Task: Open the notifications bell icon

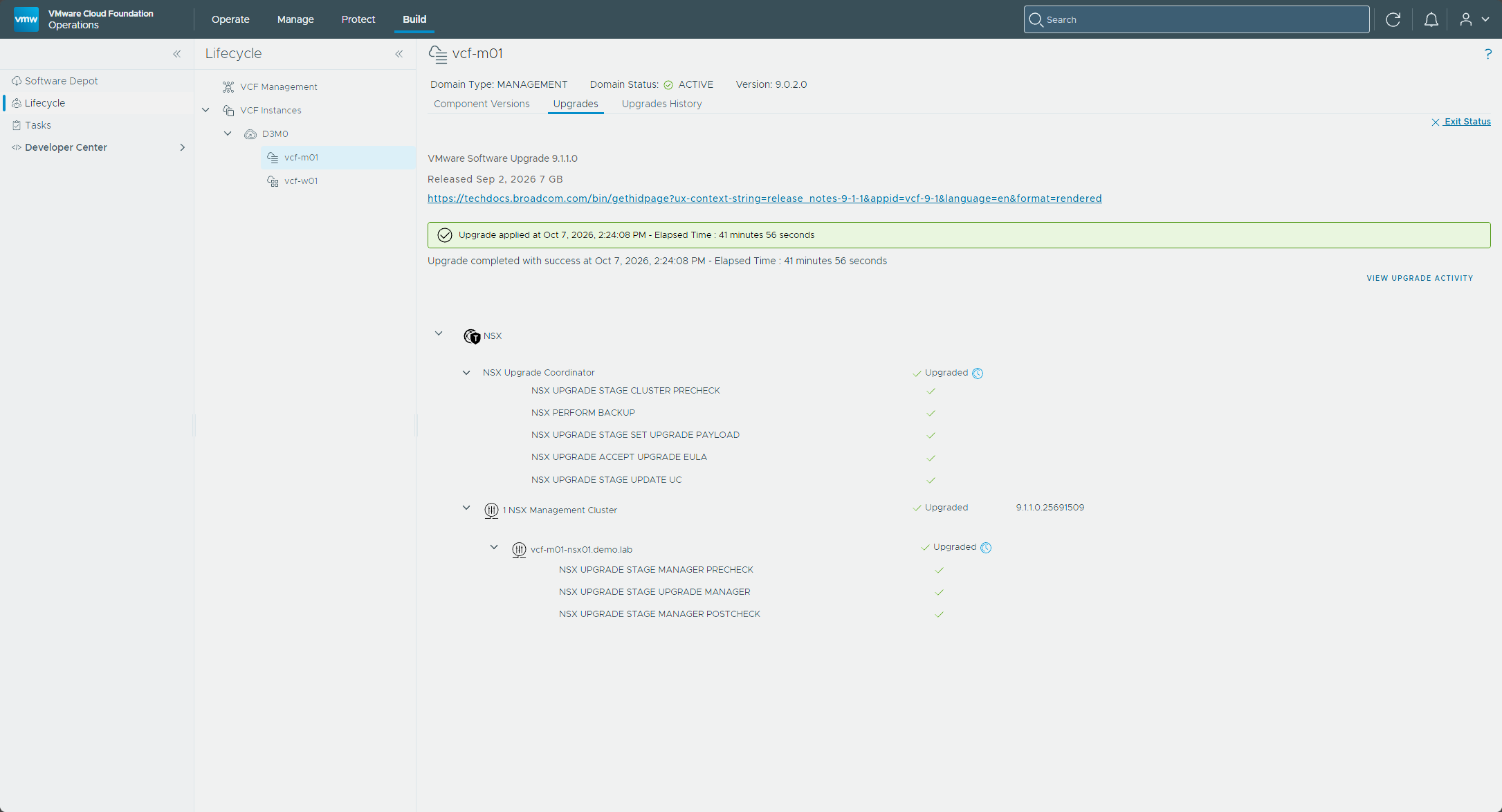Action: click(1431, 19)
